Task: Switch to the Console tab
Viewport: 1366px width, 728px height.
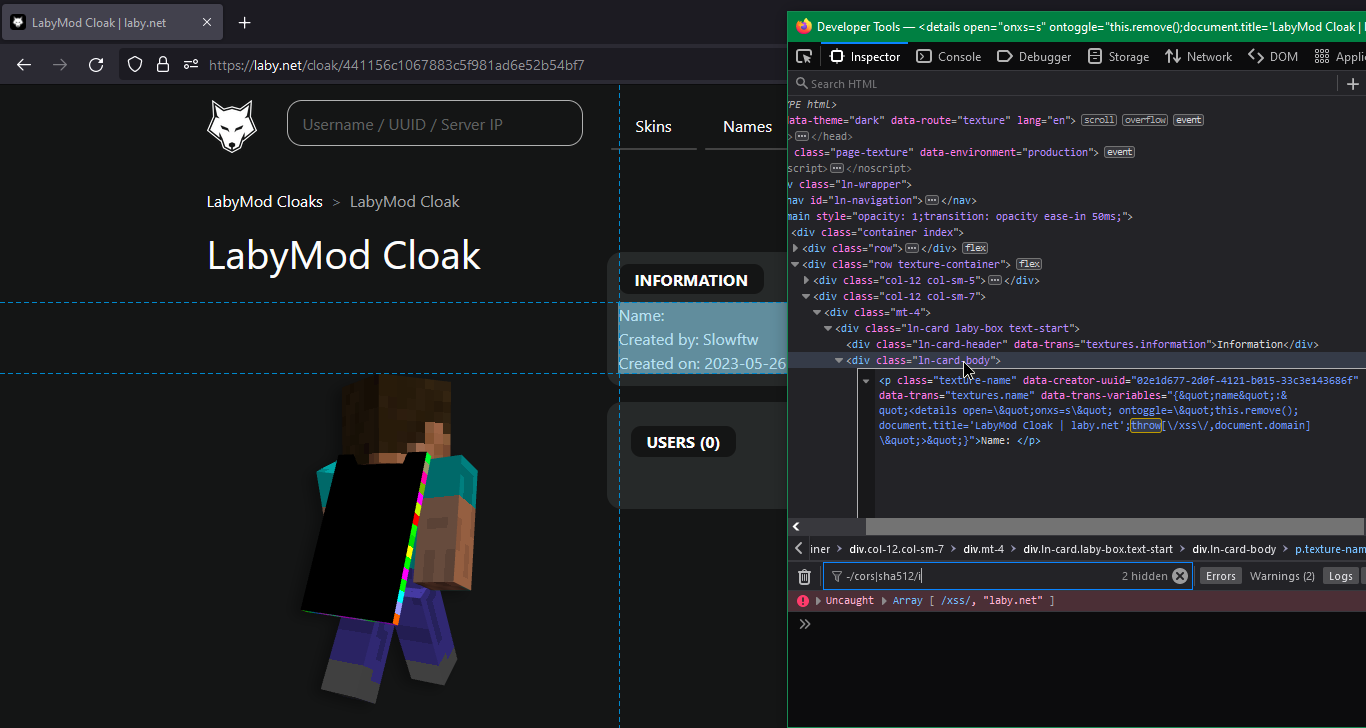Action: [x=949, y=57]
